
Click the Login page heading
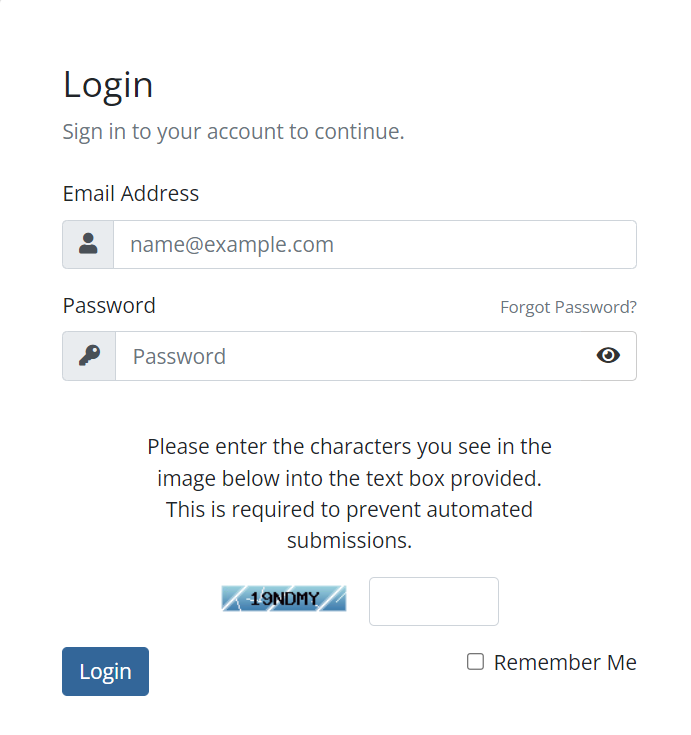[x=108, y=85]
